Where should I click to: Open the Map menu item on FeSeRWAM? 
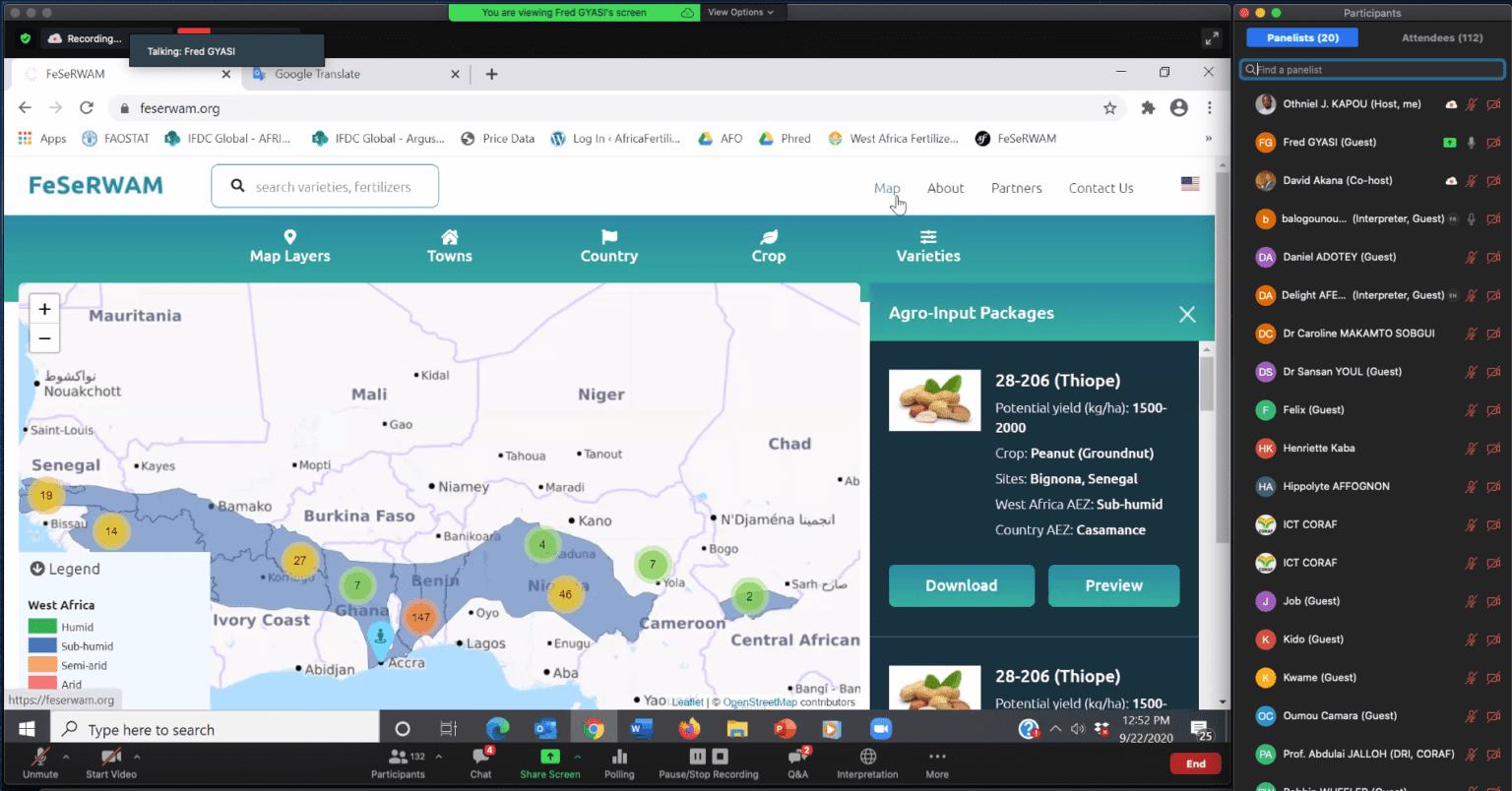pos(887,188)
